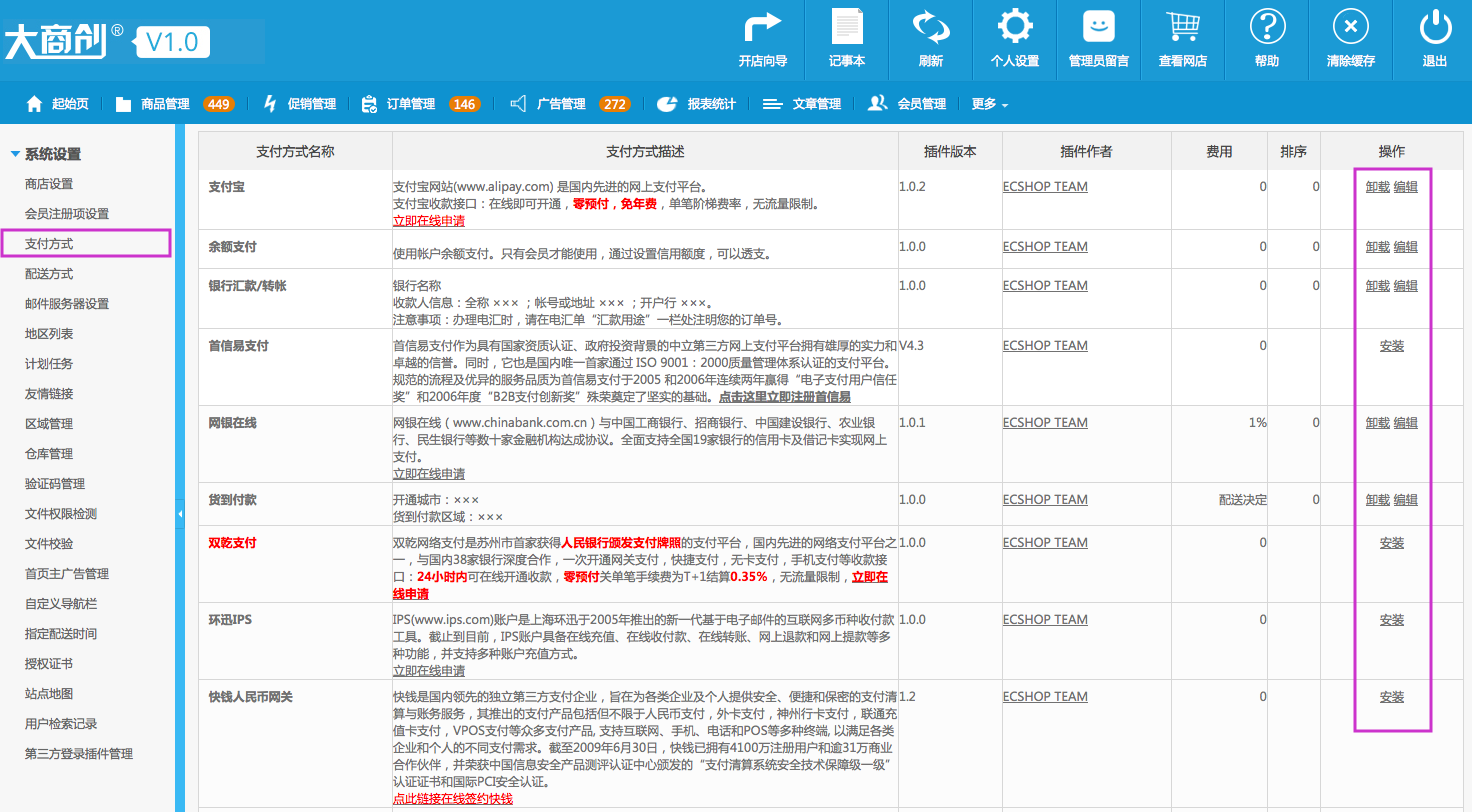Click 点击这里立即注册首信易 link
1472x812 pixels.
tap(785, 396)
